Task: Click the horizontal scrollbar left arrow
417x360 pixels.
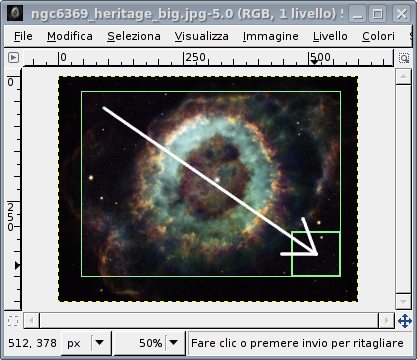Action: (31, 321)
